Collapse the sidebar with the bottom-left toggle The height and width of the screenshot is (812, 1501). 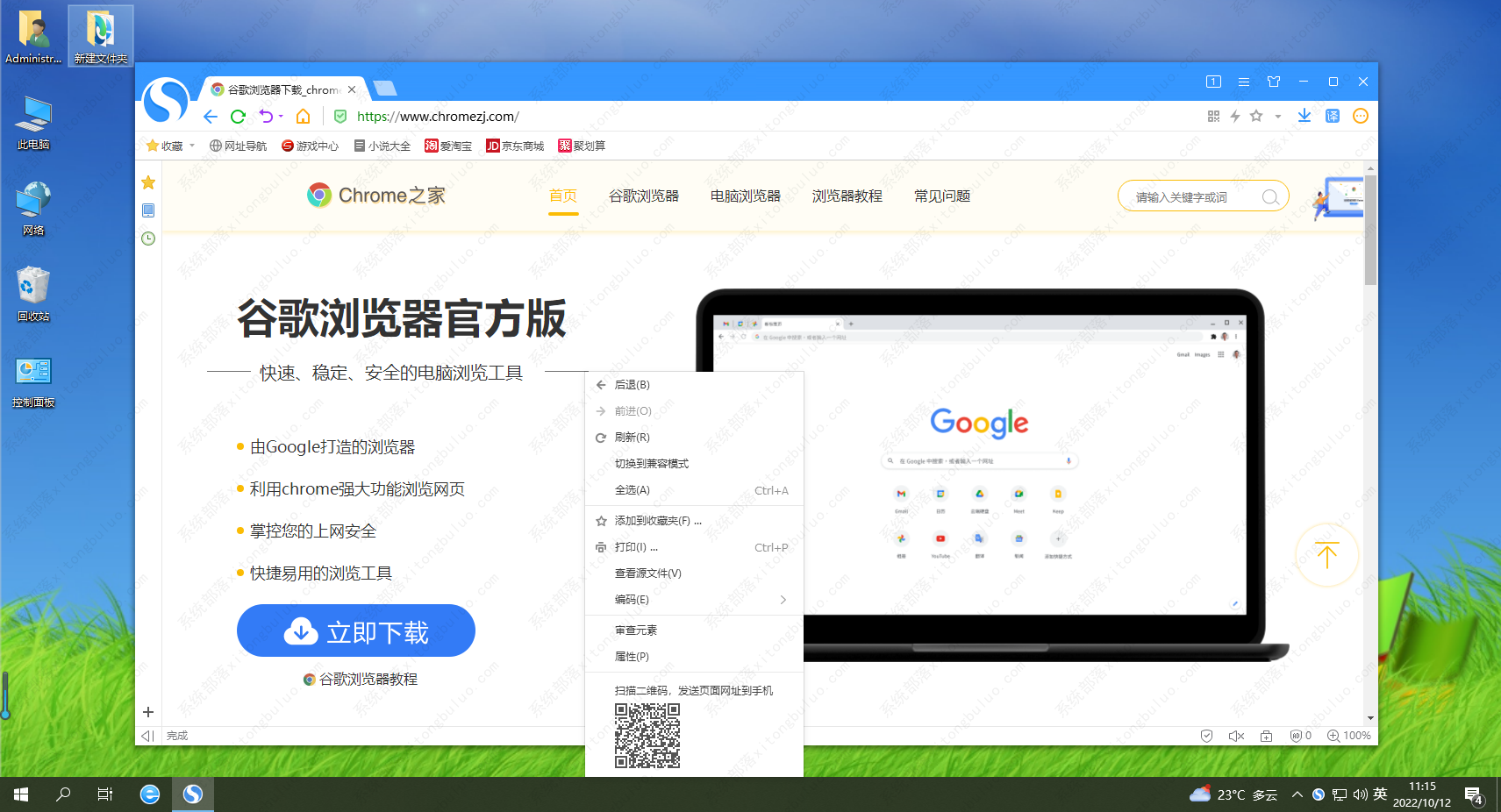tap(147, 736)
